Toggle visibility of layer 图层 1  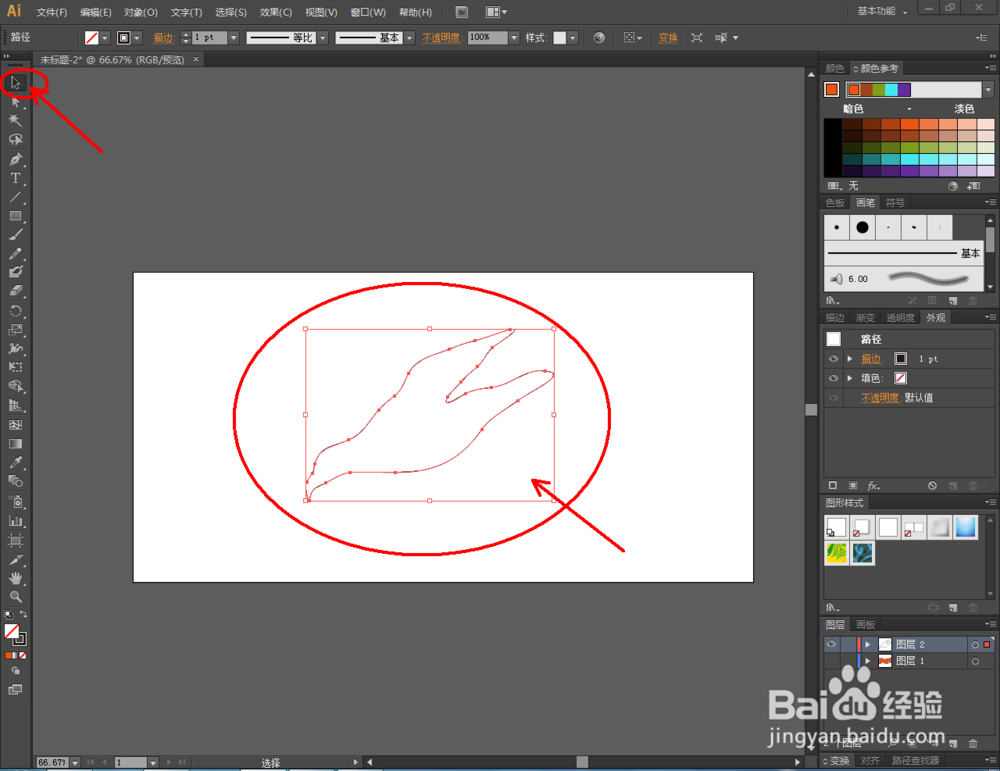pos(831,661)
